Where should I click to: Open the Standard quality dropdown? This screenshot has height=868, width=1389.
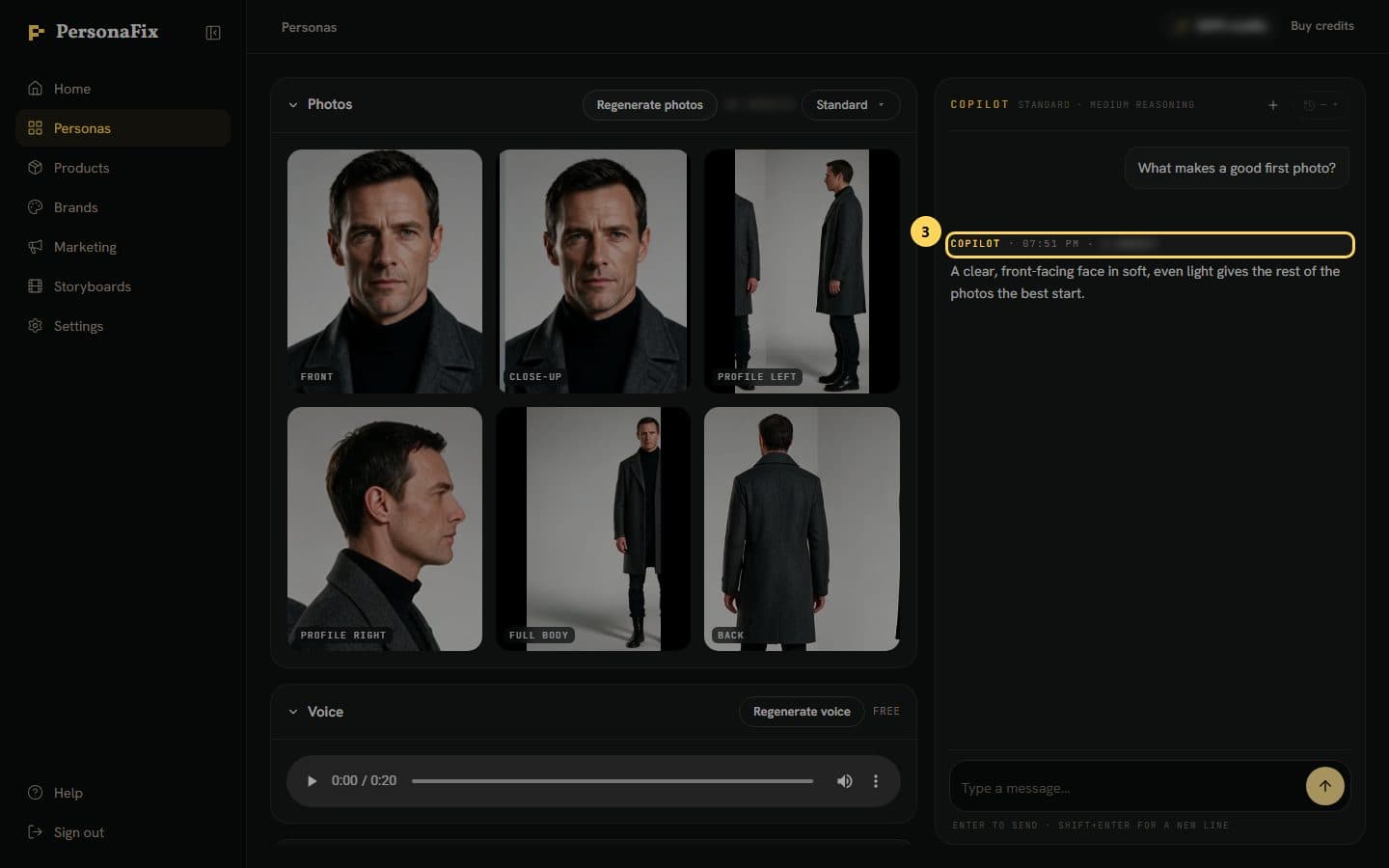point(851,105)
